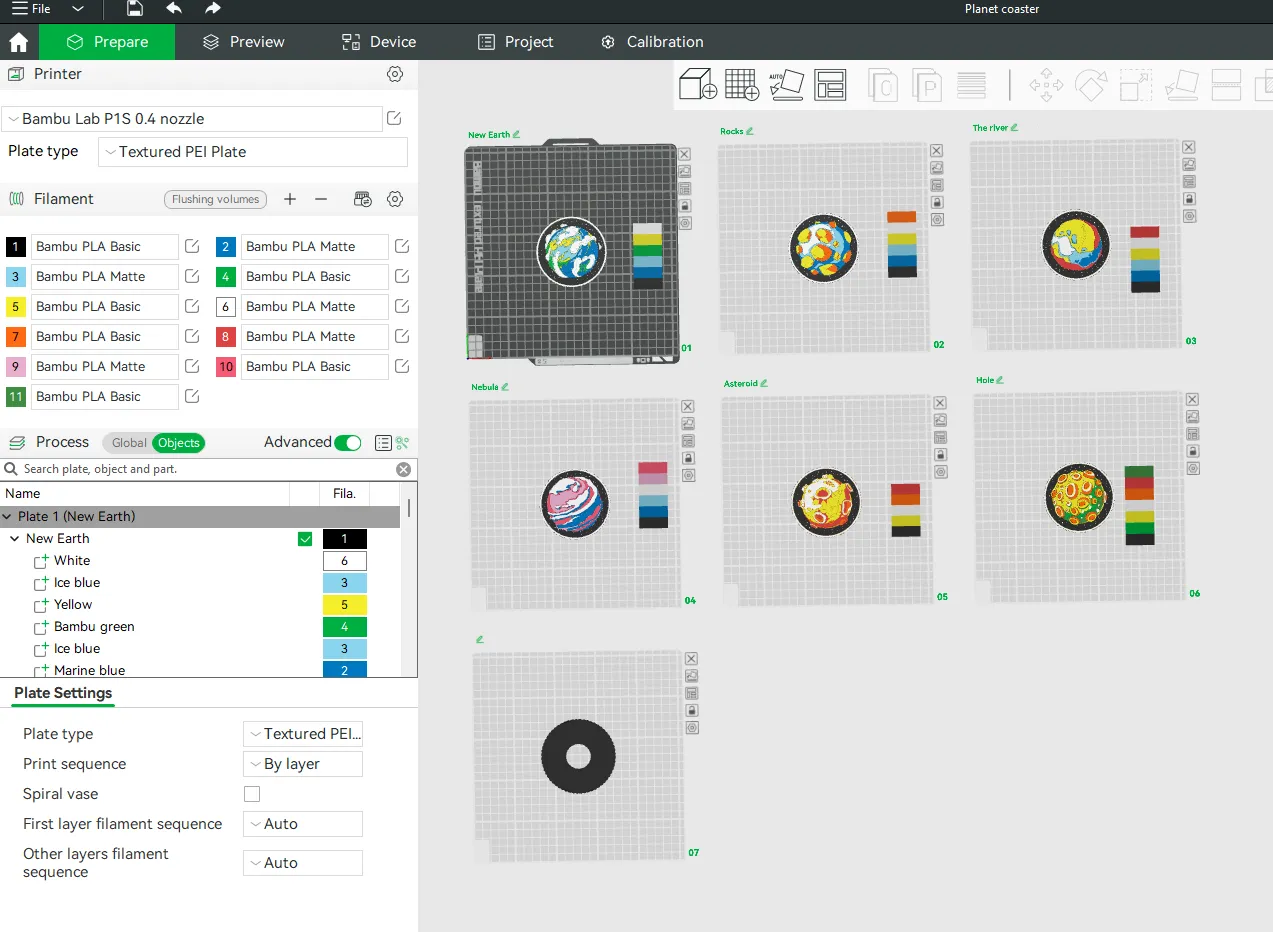The image size is (1273, 932).
Task: Undo with the left-curved arrow icon
Action: [x=174, y=9]
